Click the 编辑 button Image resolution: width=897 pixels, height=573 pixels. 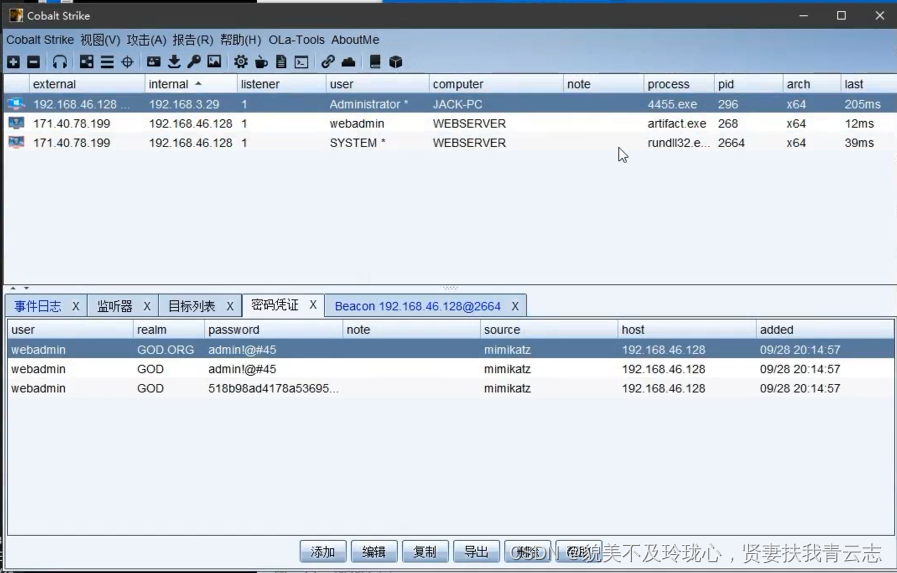[x=374, y=552]
